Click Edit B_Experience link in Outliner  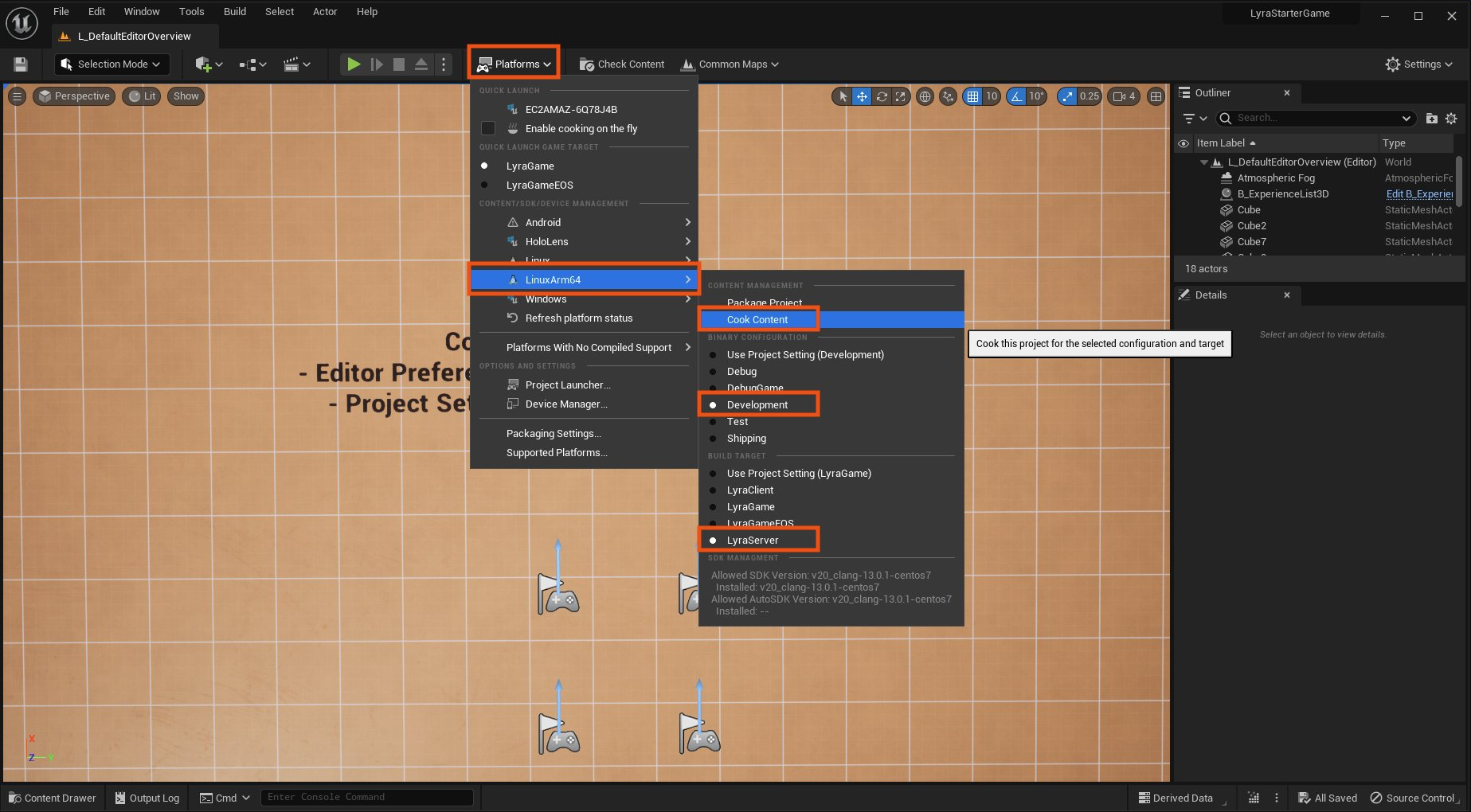(1419, 194)
